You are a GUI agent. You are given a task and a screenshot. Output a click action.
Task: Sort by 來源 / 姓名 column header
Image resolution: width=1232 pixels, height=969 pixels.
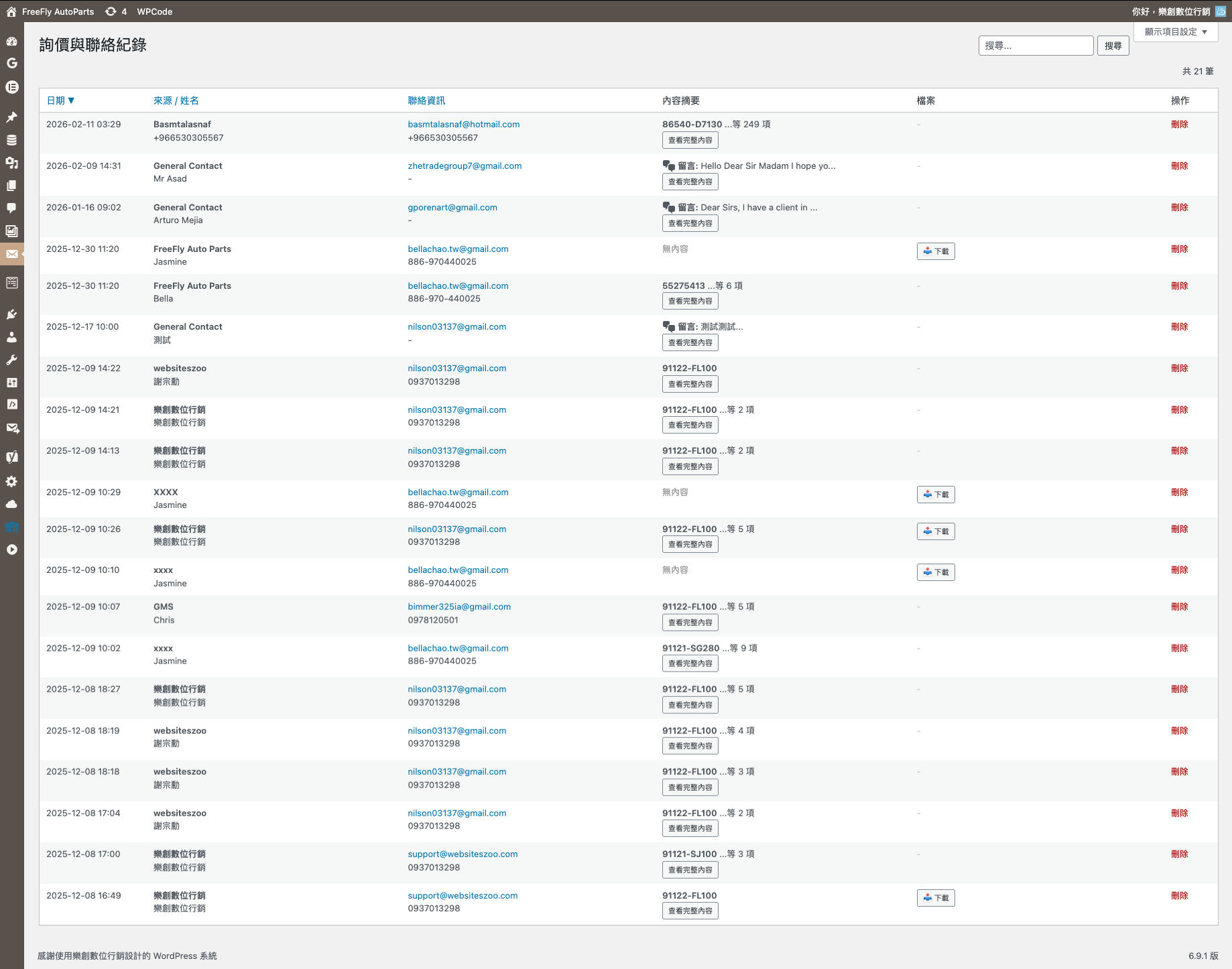176,101
